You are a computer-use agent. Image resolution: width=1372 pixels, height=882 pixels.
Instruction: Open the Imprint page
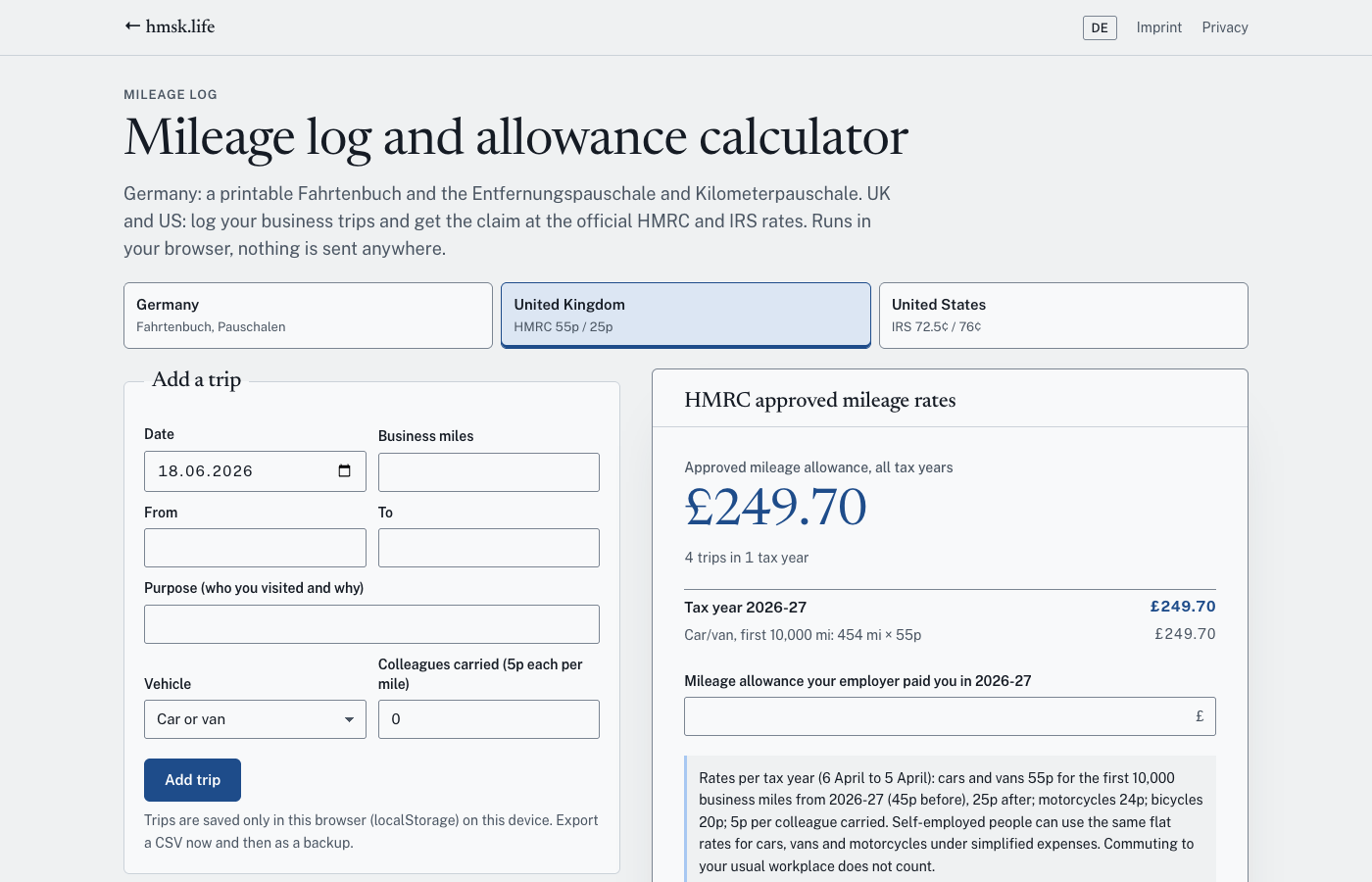[x=1159, y=27]
